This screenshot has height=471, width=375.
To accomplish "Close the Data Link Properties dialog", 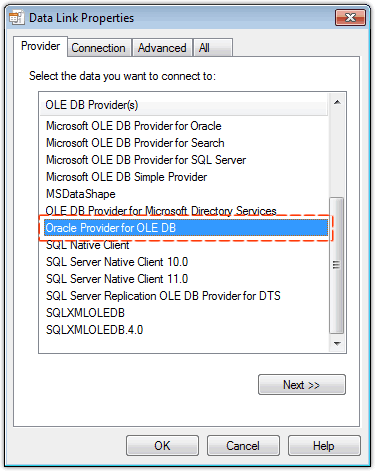I will click(x=350, y=17).
